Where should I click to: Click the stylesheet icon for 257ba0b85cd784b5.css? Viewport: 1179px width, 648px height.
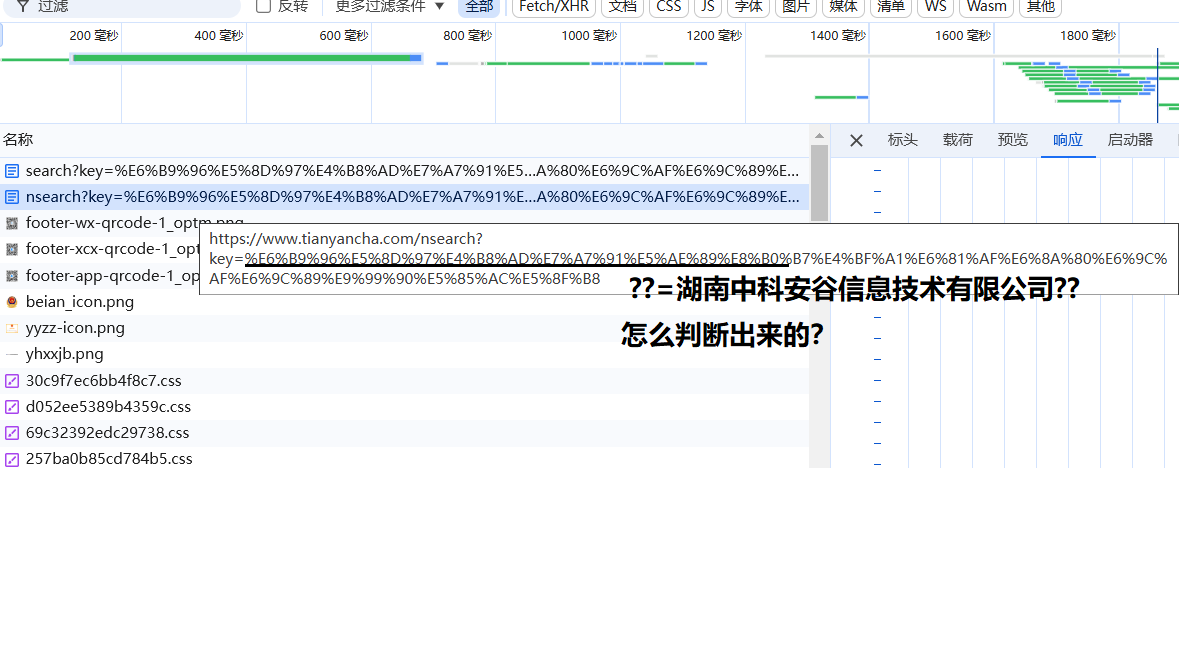(12, 459)
